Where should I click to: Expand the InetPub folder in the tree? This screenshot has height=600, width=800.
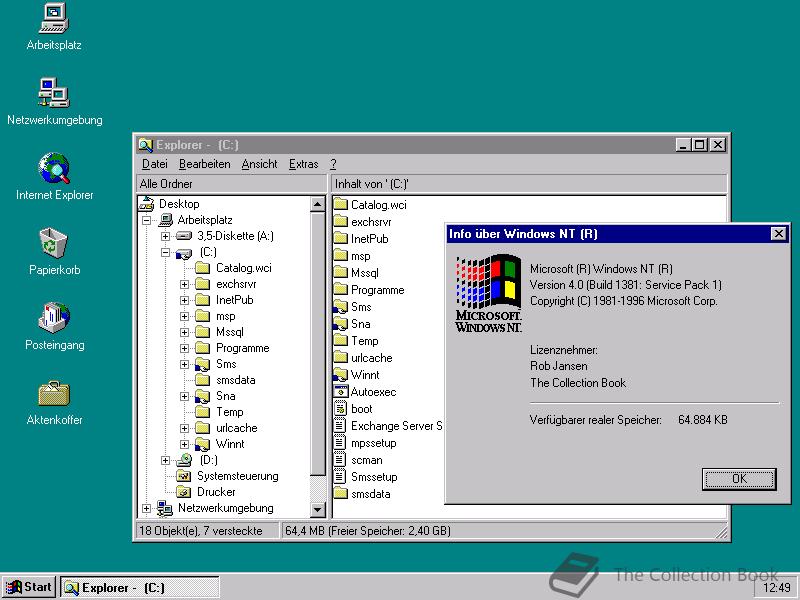coord(185,300)
